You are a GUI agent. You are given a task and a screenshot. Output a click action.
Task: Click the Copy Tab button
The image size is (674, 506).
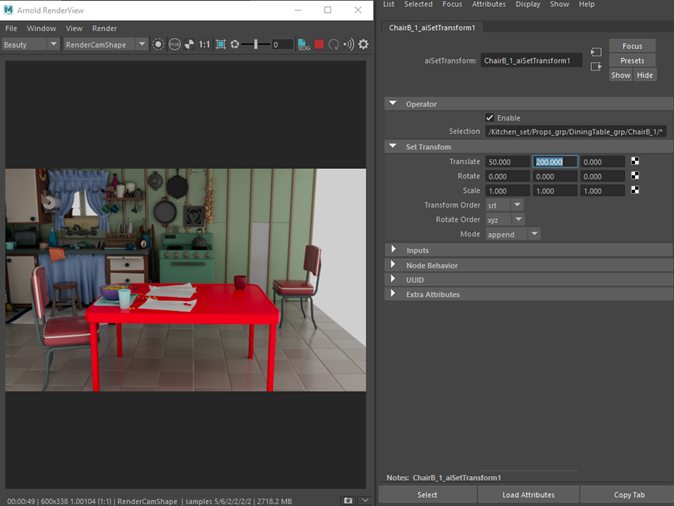tap(629, 495)
